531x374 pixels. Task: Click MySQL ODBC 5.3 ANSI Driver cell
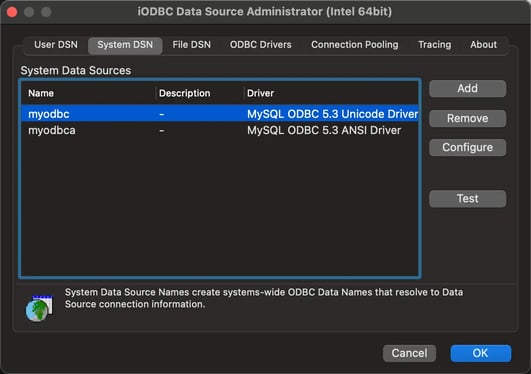324,130
